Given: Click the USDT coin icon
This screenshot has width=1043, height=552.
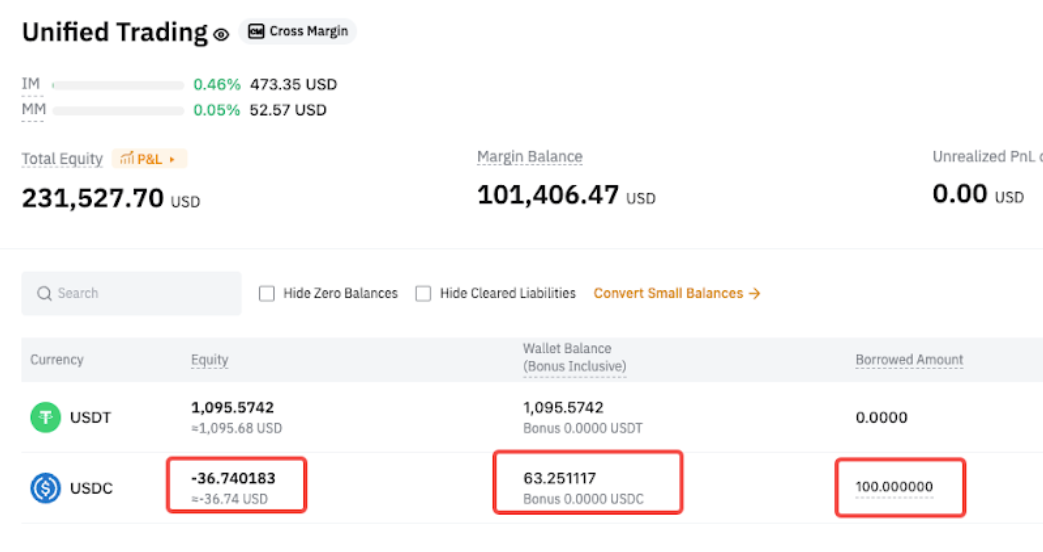Looking at the screenshot, I should [45, 417].
